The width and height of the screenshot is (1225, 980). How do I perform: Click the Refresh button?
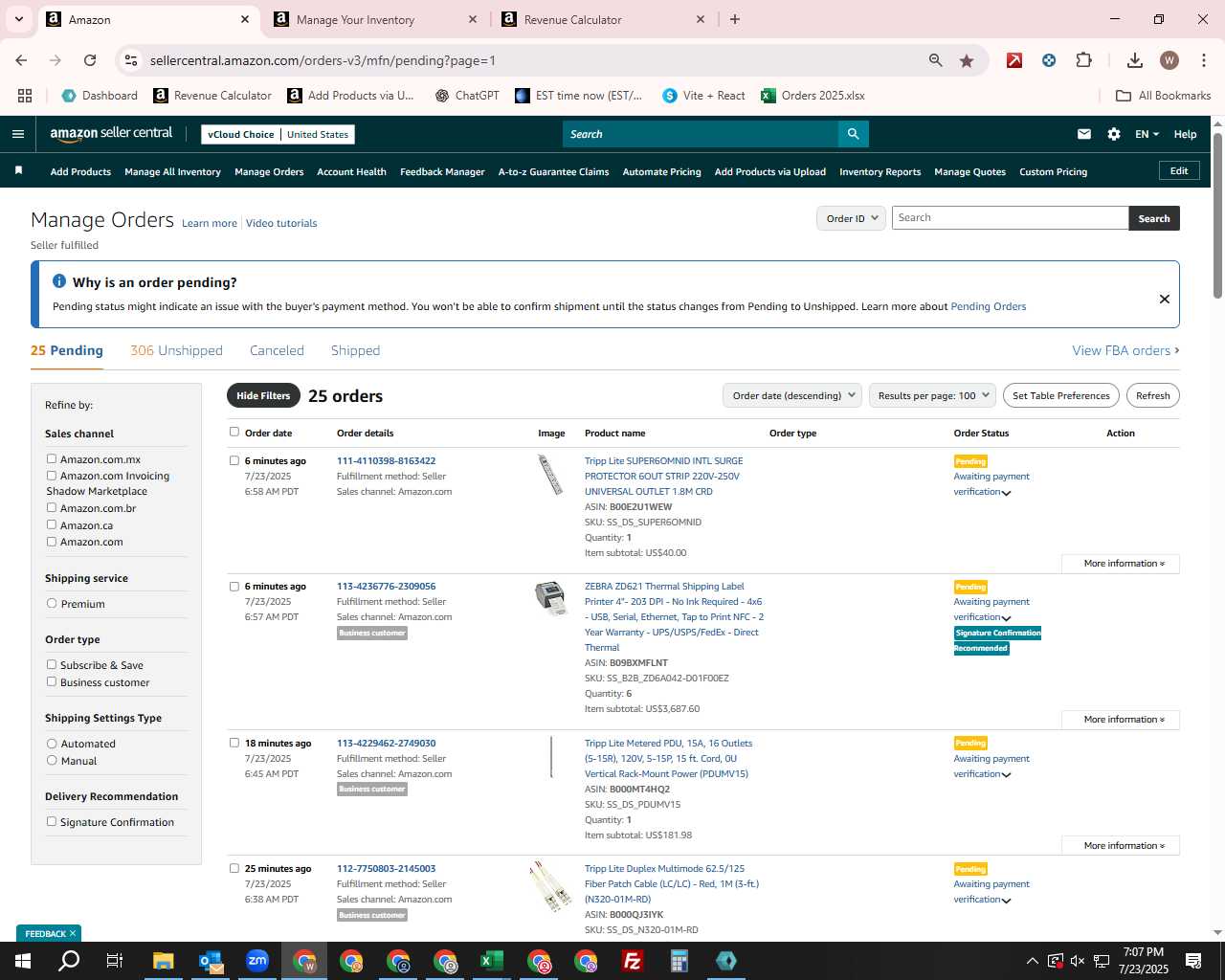pos(1152,395)
